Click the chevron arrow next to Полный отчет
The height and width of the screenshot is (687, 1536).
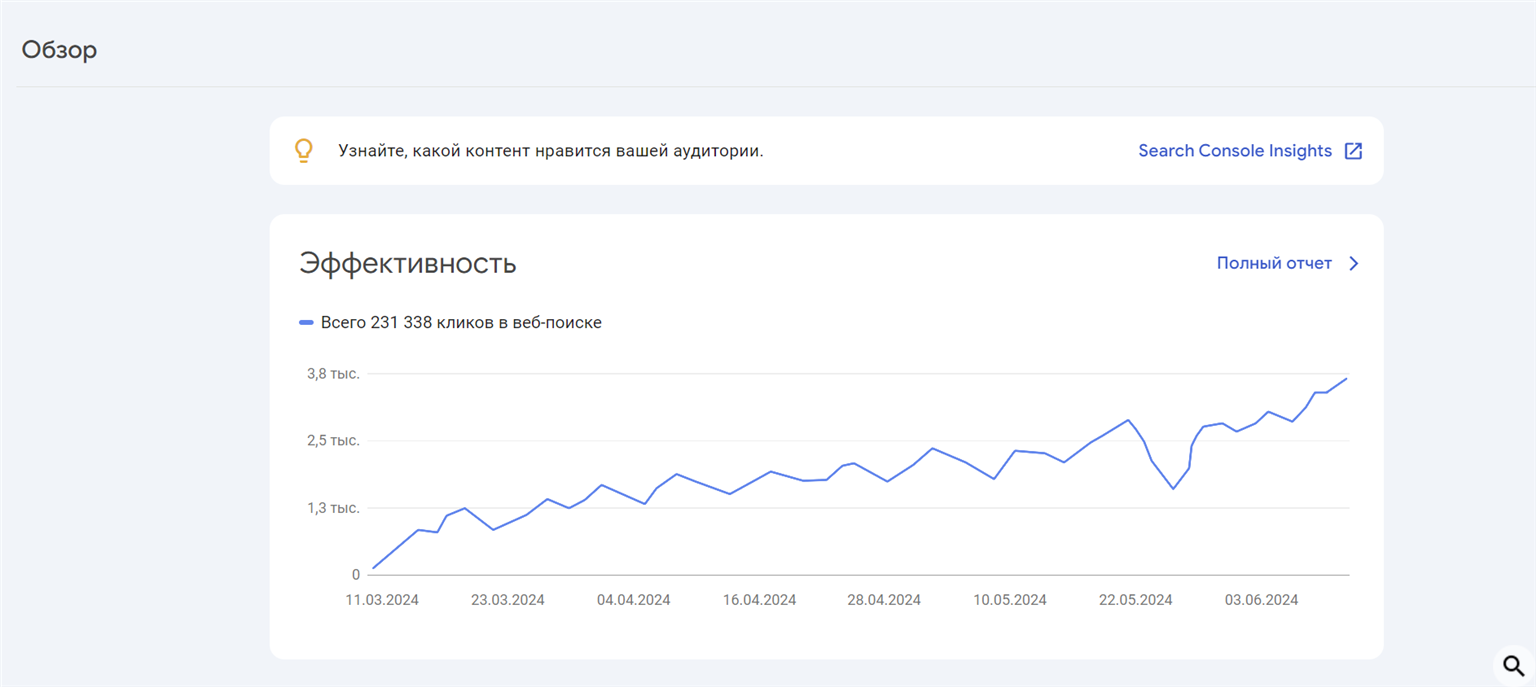[x=1354, y=264]
